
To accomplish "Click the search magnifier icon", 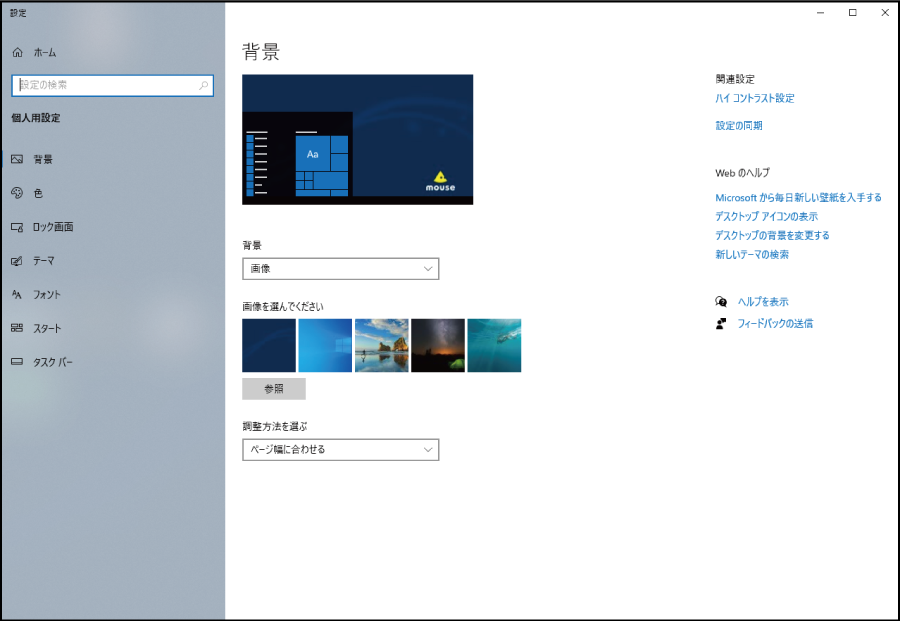I will [203, 86].
